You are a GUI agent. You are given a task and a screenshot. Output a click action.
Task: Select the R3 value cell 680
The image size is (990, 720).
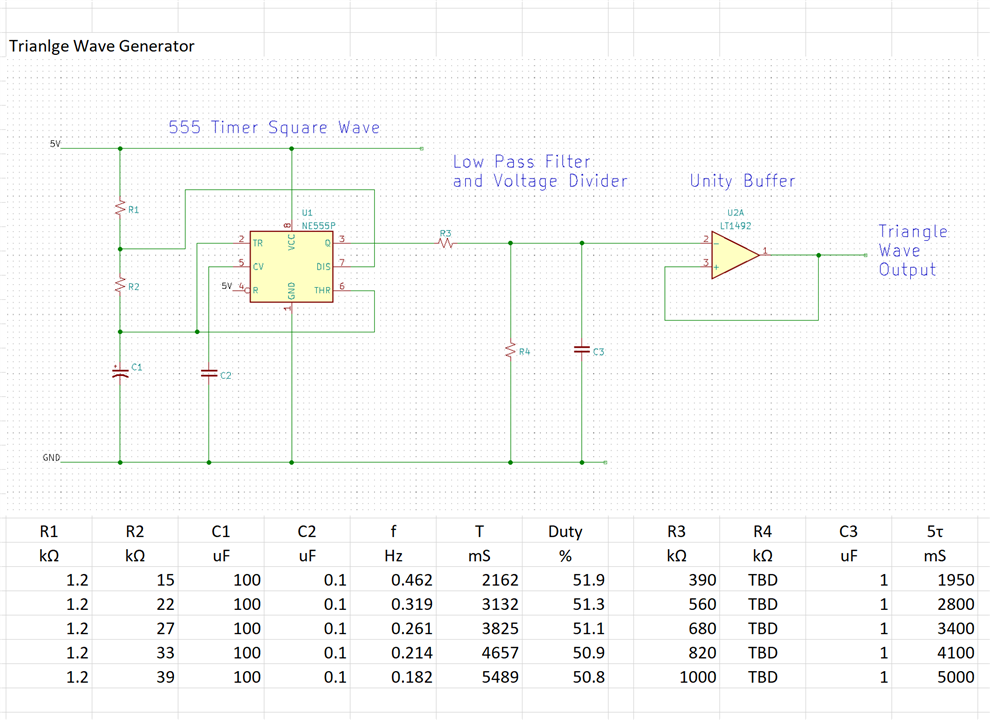coord(676,628)
